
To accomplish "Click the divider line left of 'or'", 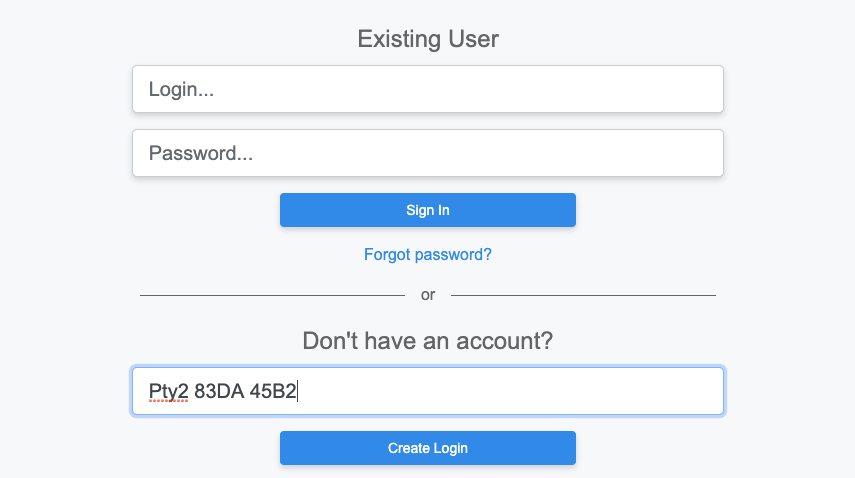I will [x=270, y=295].
